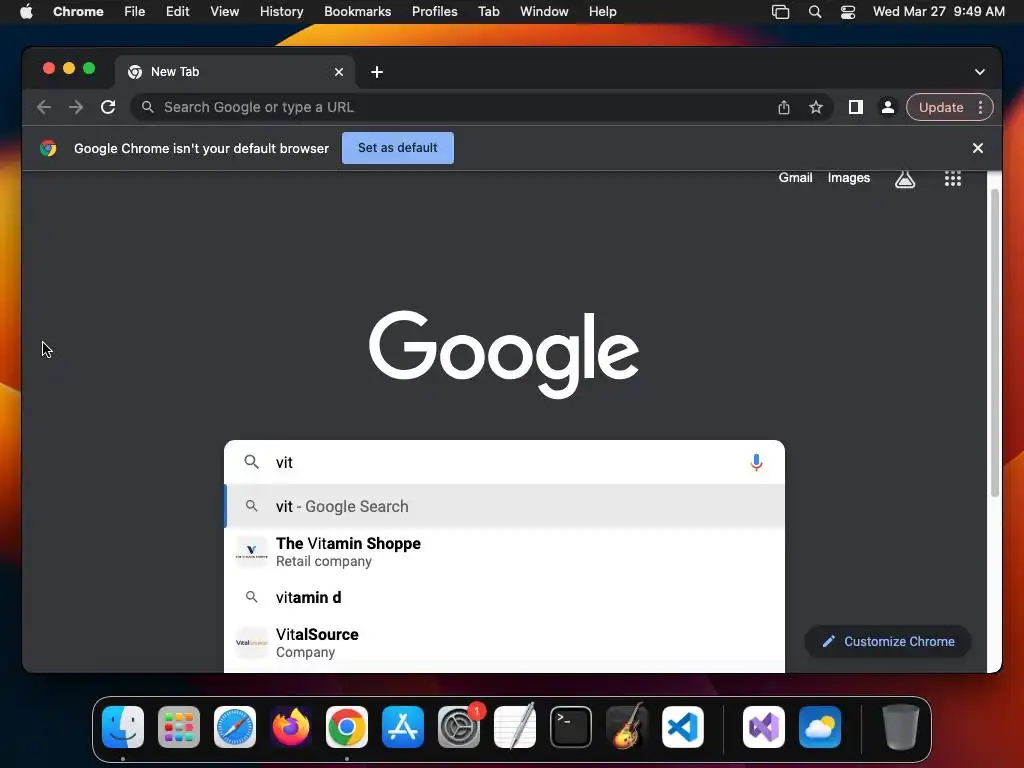Click the Google search box text
The height and width of the screenshot is (768, 1024).
click(x=284, y=462)
